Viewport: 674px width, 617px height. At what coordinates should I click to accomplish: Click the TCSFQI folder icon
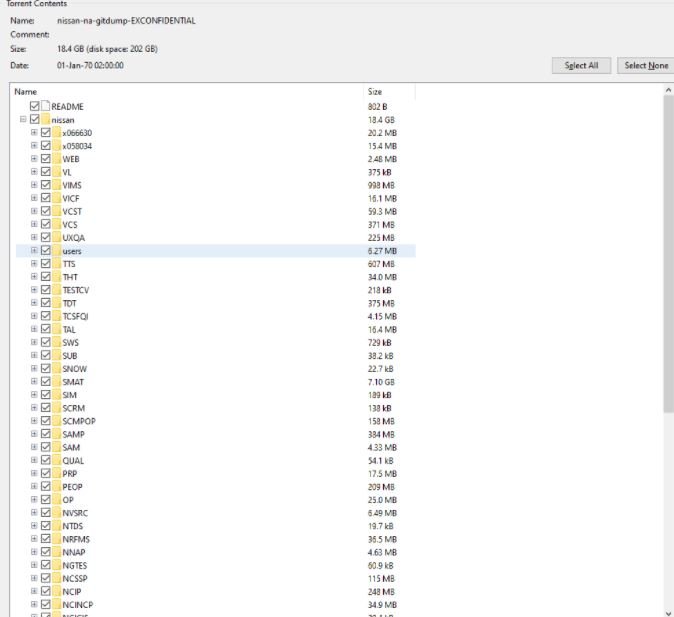point(56,316)
